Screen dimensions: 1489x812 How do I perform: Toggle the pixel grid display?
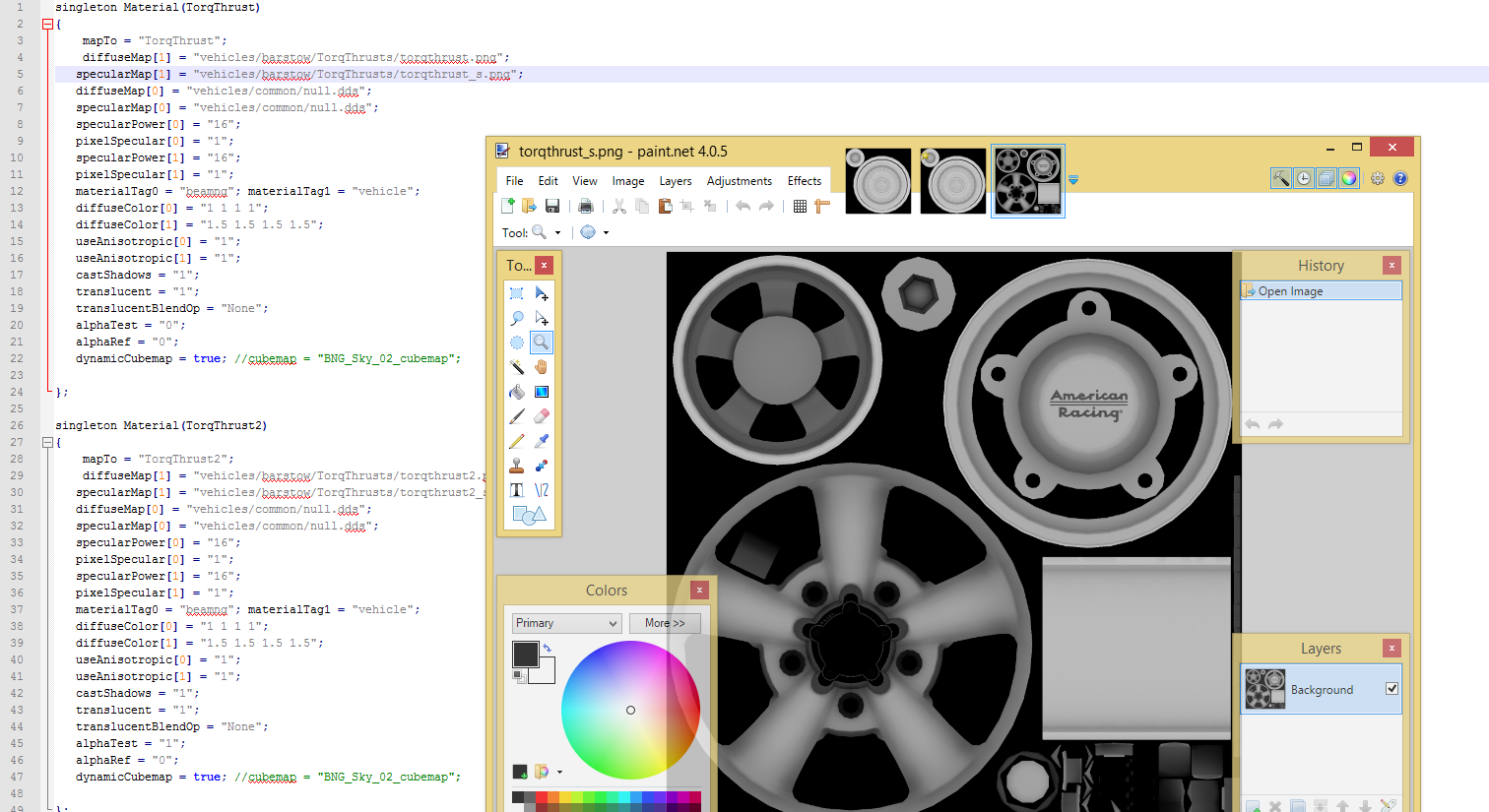(800, 206)
